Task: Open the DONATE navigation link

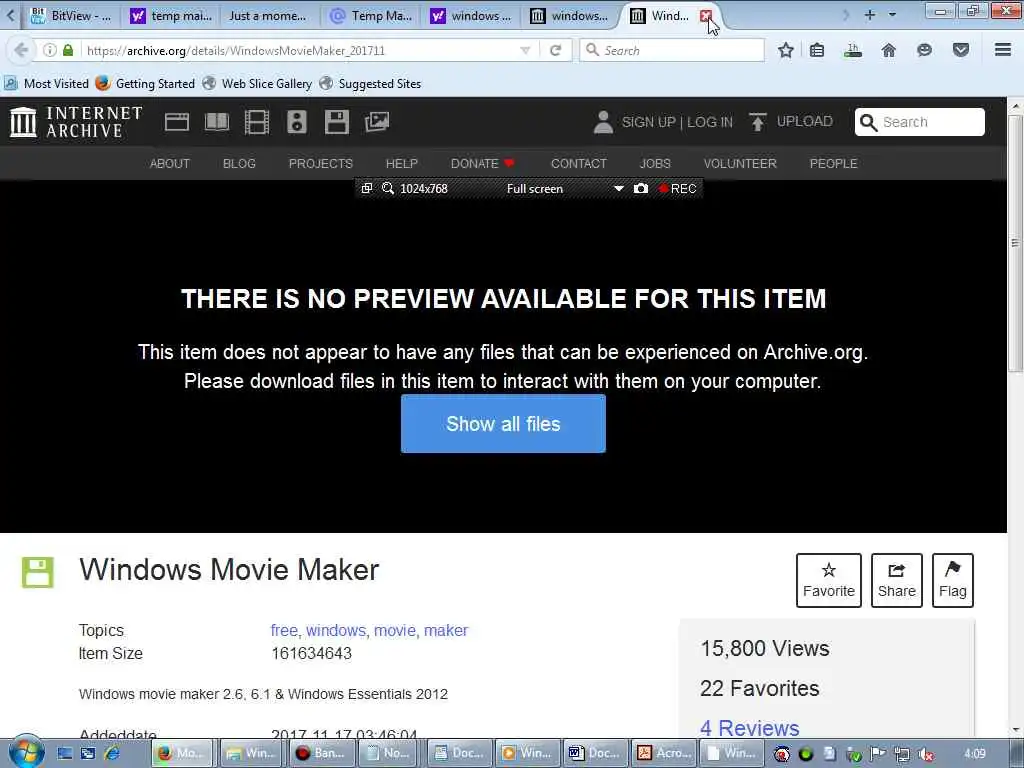Action: tap(483, 163)
